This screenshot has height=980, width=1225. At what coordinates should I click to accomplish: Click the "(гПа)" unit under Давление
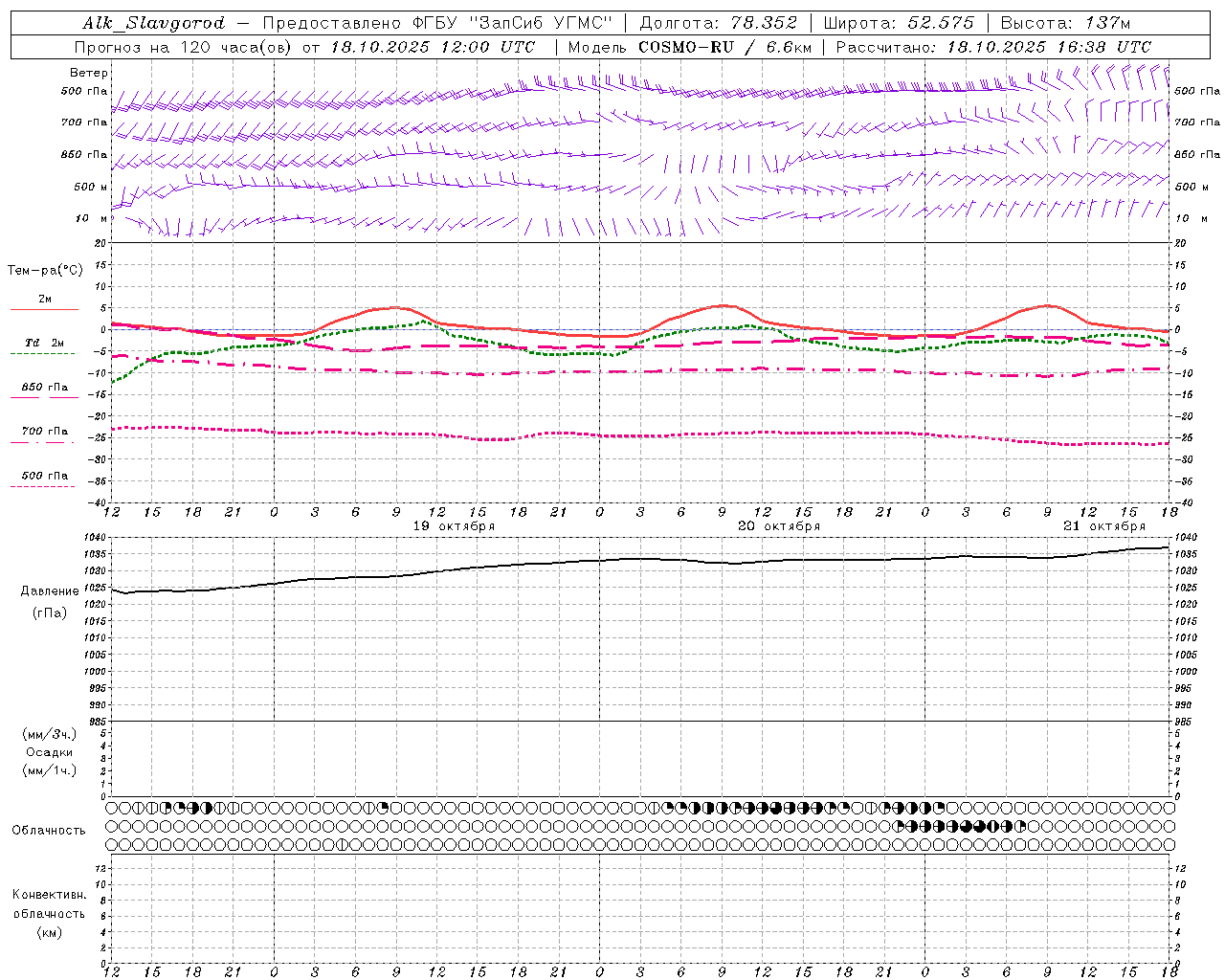point(50,613)
